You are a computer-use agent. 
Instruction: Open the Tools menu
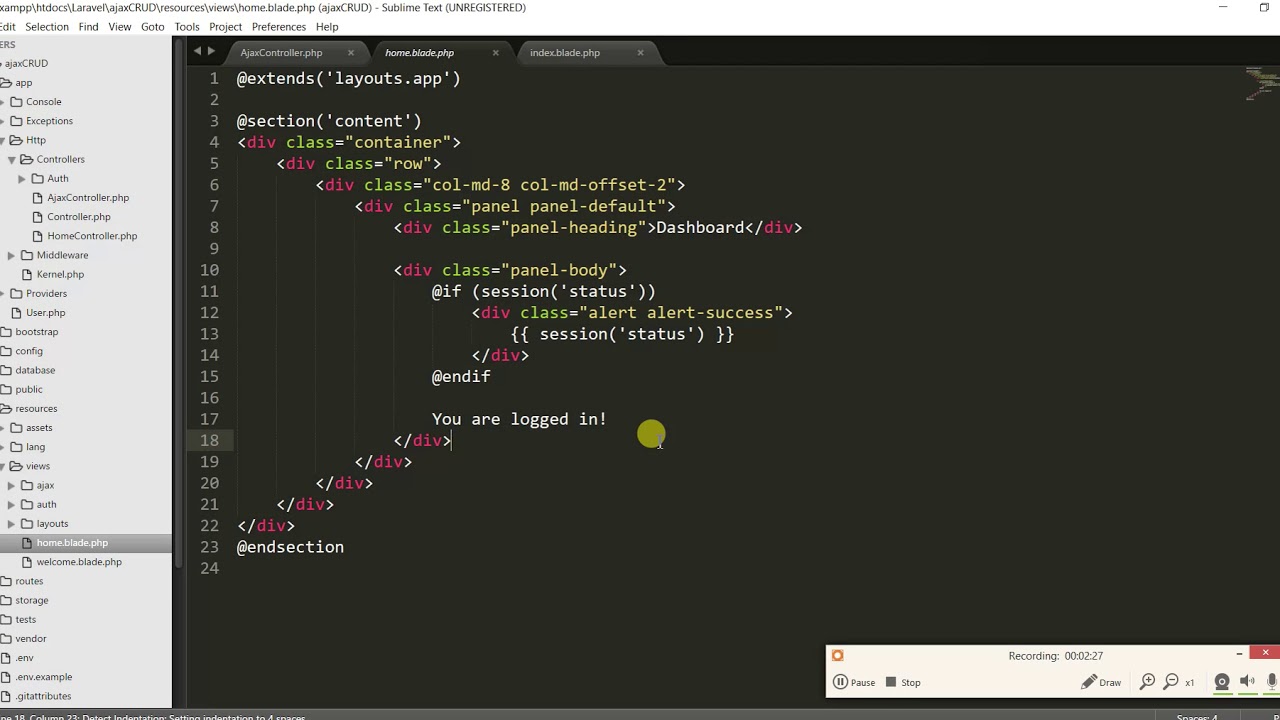pos(187,27)
